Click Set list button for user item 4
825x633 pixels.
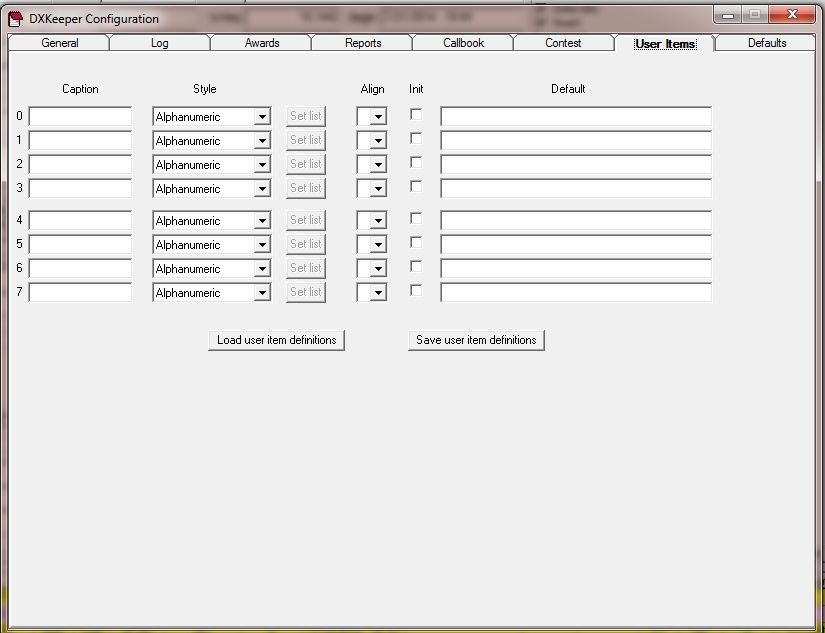pyautogui.click(x=306, y=220)
